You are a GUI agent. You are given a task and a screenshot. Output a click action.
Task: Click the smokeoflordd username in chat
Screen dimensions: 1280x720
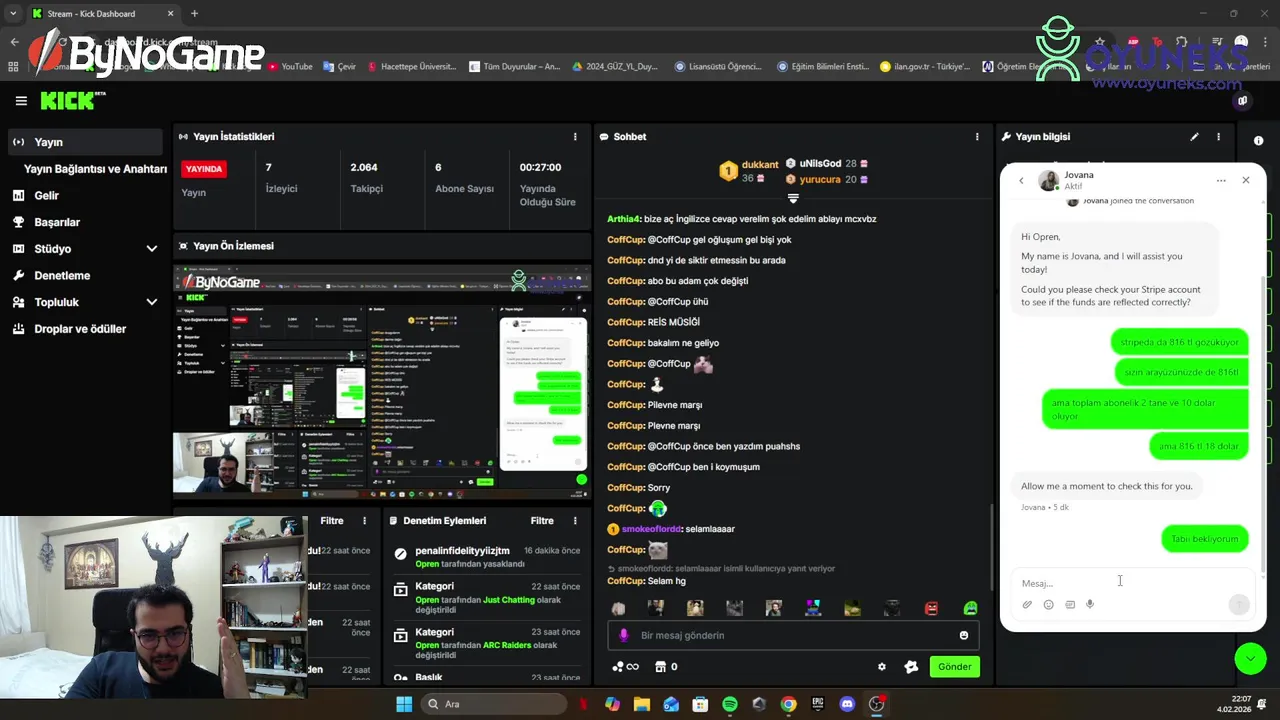(651, 529)
